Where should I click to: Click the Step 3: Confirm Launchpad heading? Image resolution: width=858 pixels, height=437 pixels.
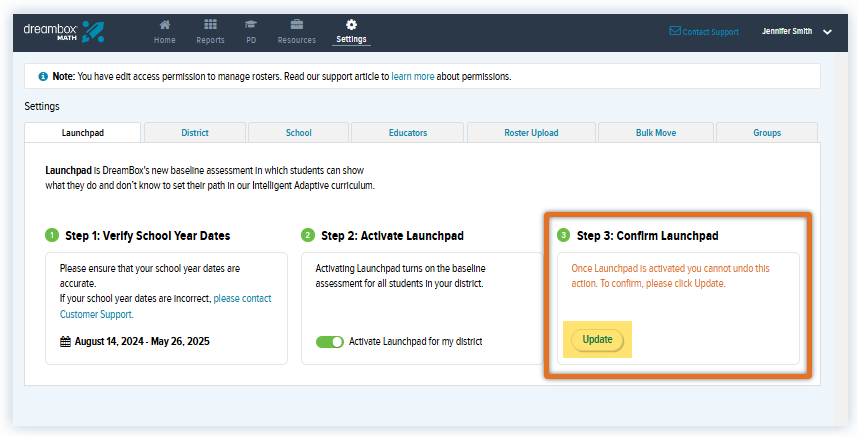click(647, 236)
